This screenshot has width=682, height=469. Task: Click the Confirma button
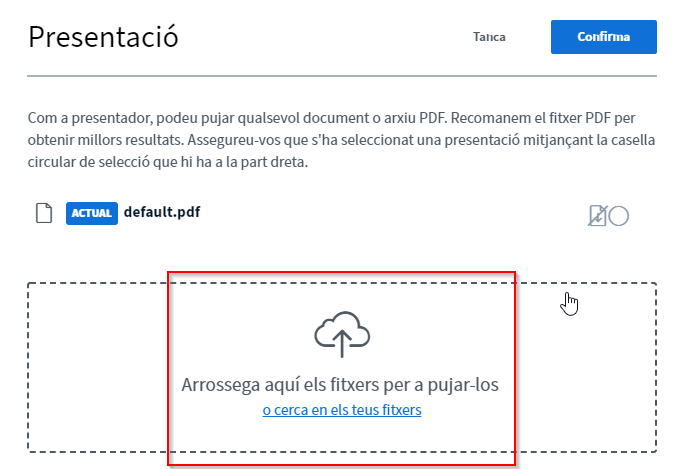[x=603, y=37]
